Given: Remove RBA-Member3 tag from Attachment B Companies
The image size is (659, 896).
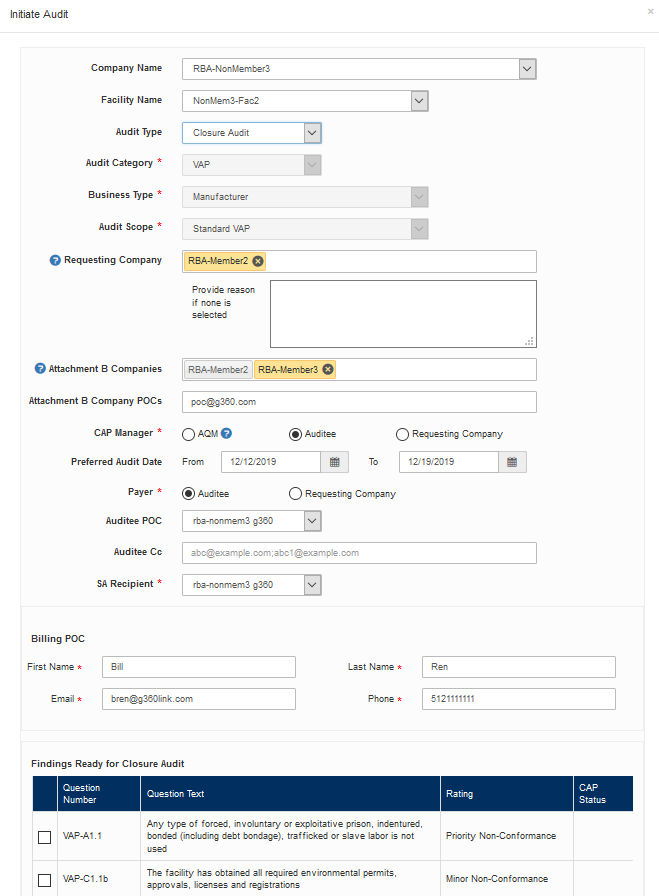Looking at the screenshot, I should [x=328, y=370].
